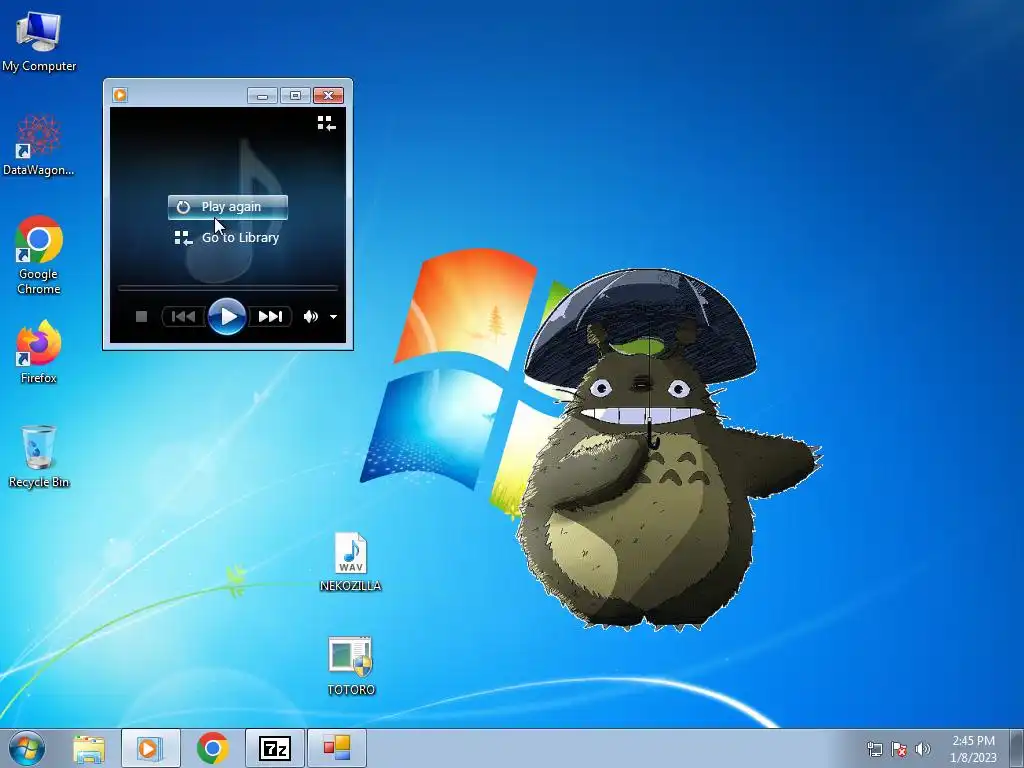The height and width of the screenshot is (768, 1024).
Task: Open the volume dropdown arrow
Action: point(333,317)
